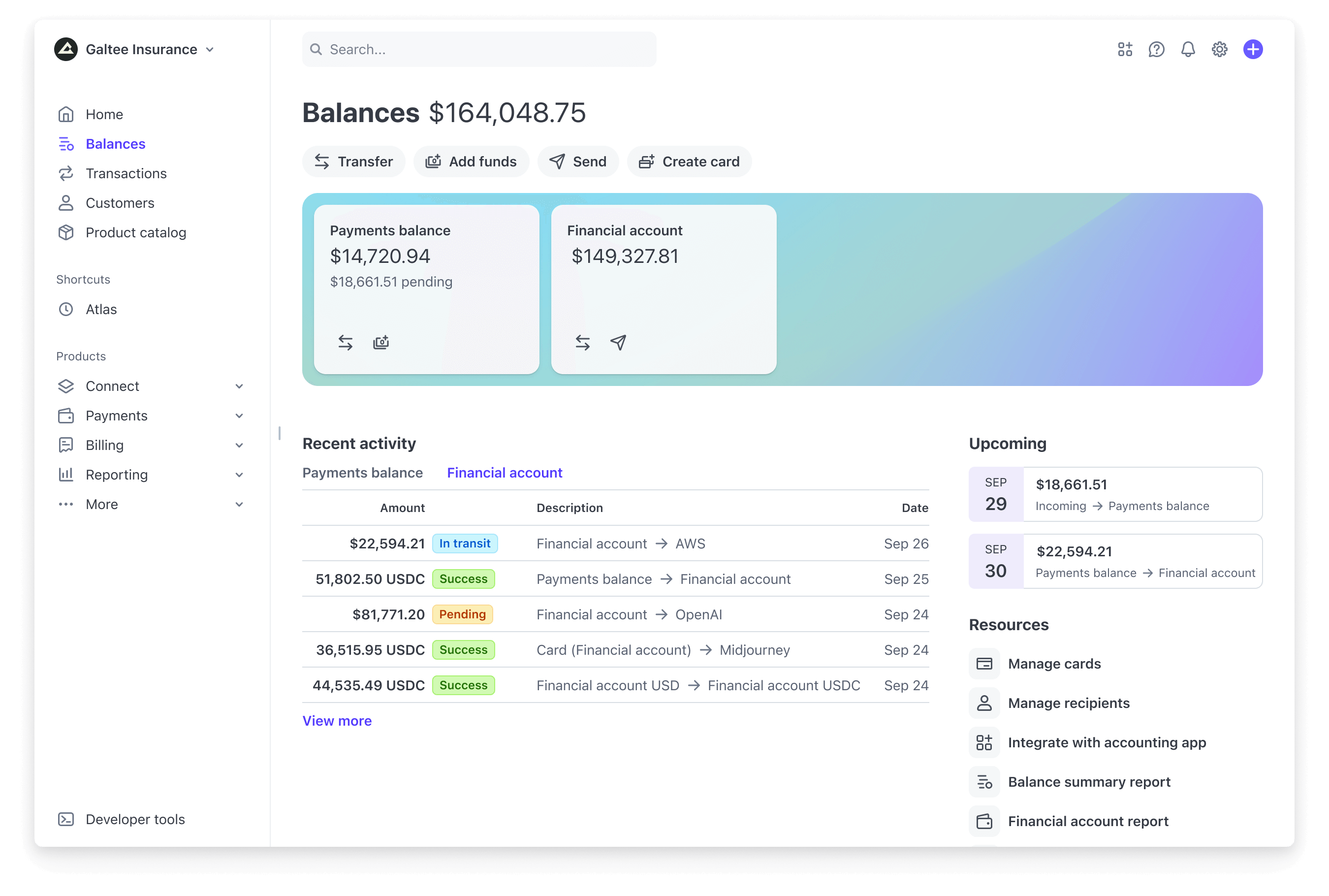Click the Create card button

[x=689, y=161]
